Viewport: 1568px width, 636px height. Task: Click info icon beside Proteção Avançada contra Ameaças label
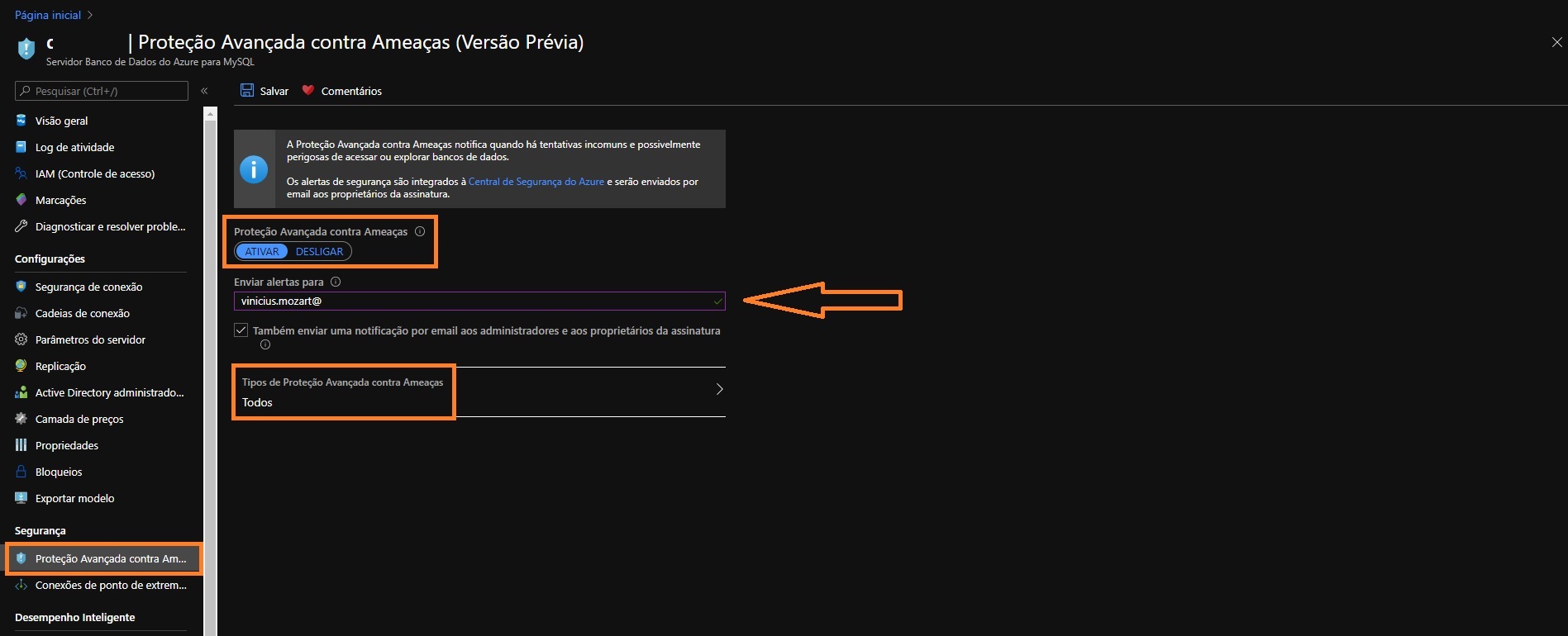click(420, 231)
